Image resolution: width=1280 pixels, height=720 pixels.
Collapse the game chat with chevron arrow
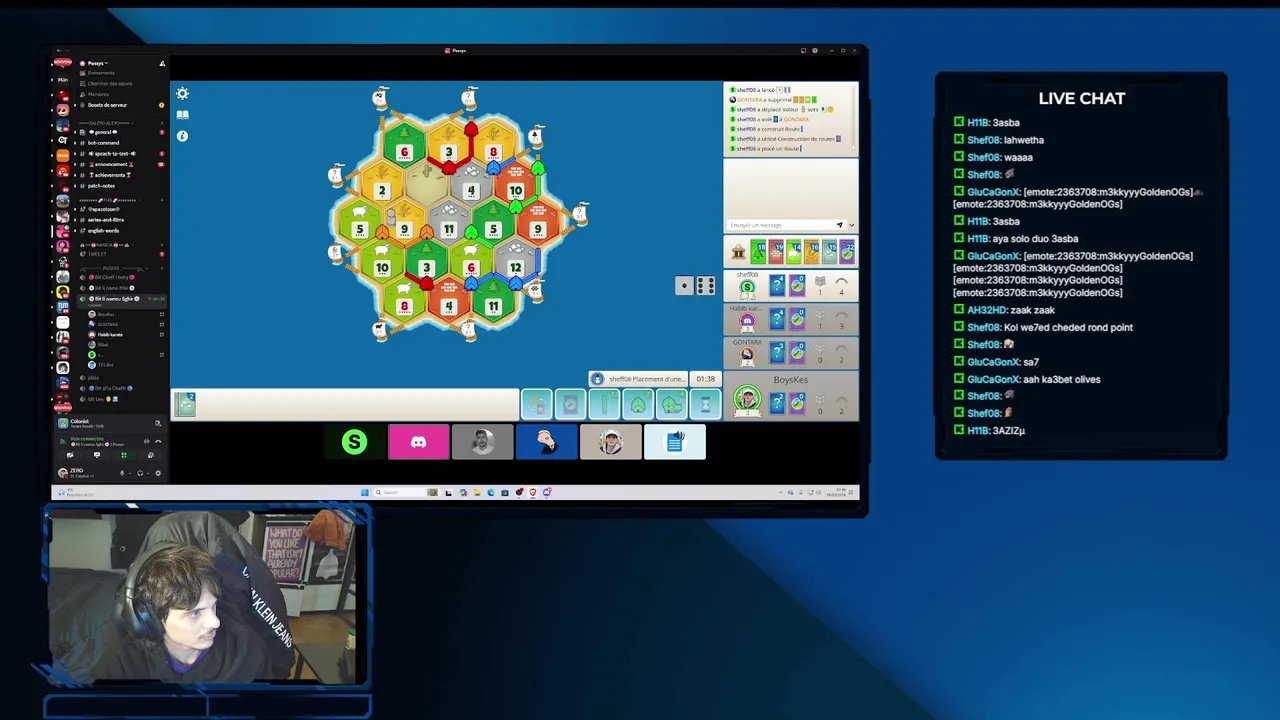coord(852,225)
